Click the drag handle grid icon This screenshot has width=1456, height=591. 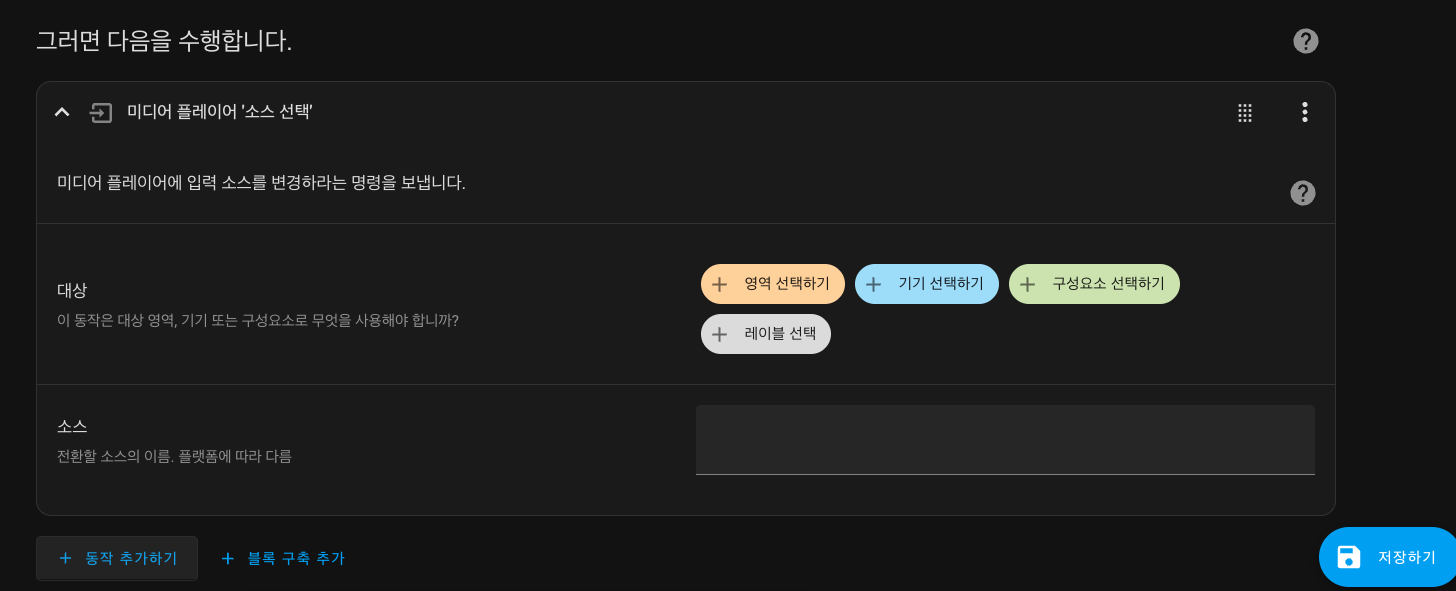[1245, 113]
